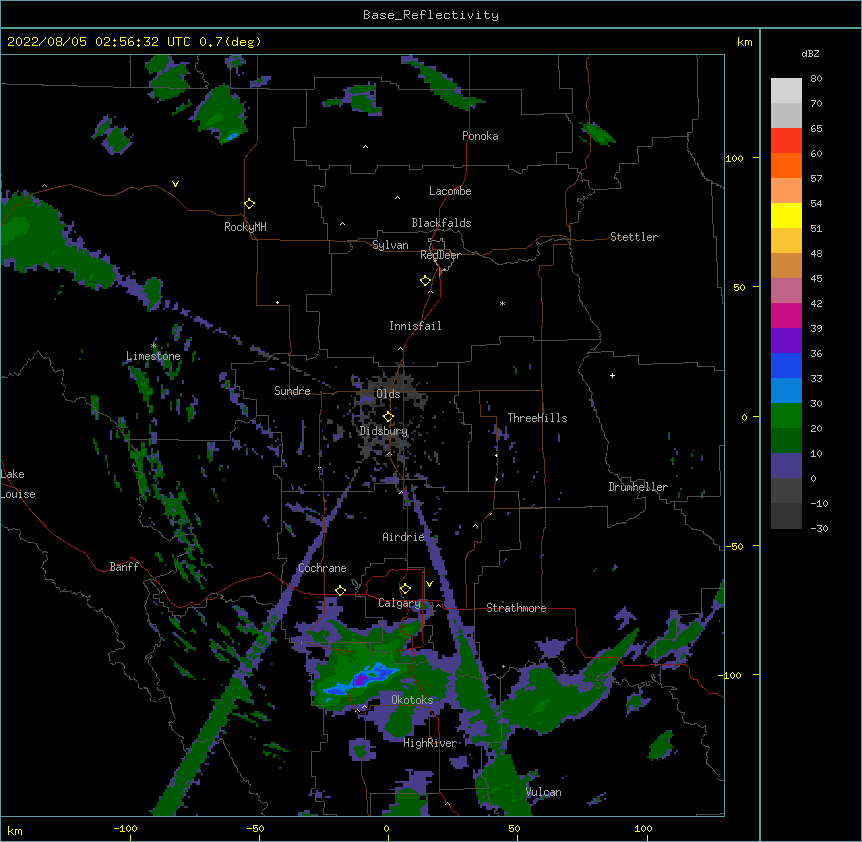This screenshot has height=842, width=862.
Task: Click the Lake Louise label
Action: pos(16,484)
